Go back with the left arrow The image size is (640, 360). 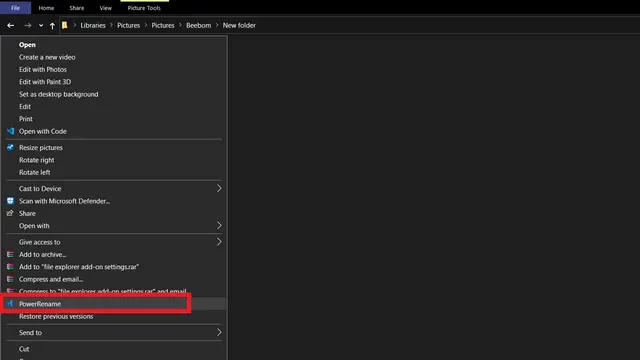[x=11, y=25]
